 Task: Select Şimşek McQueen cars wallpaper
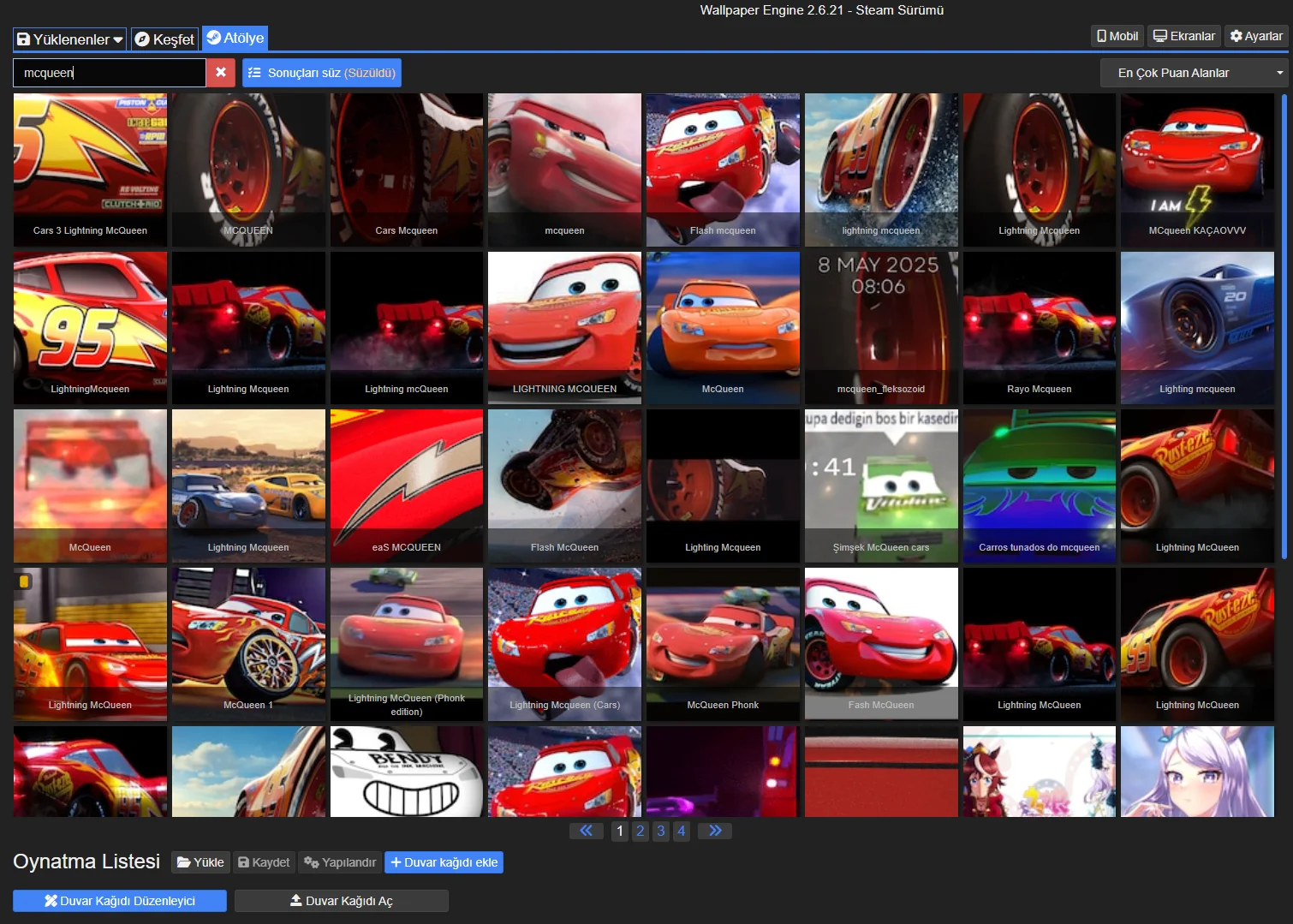point(881,486)
